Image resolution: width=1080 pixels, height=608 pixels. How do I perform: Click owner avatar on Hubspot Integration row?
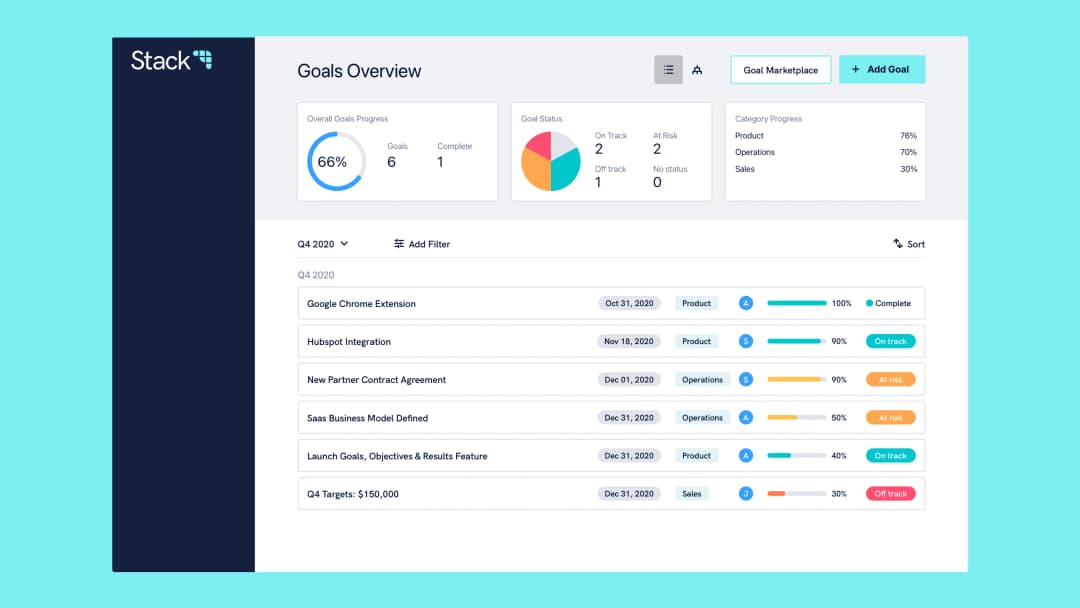[x=745, y=341]
